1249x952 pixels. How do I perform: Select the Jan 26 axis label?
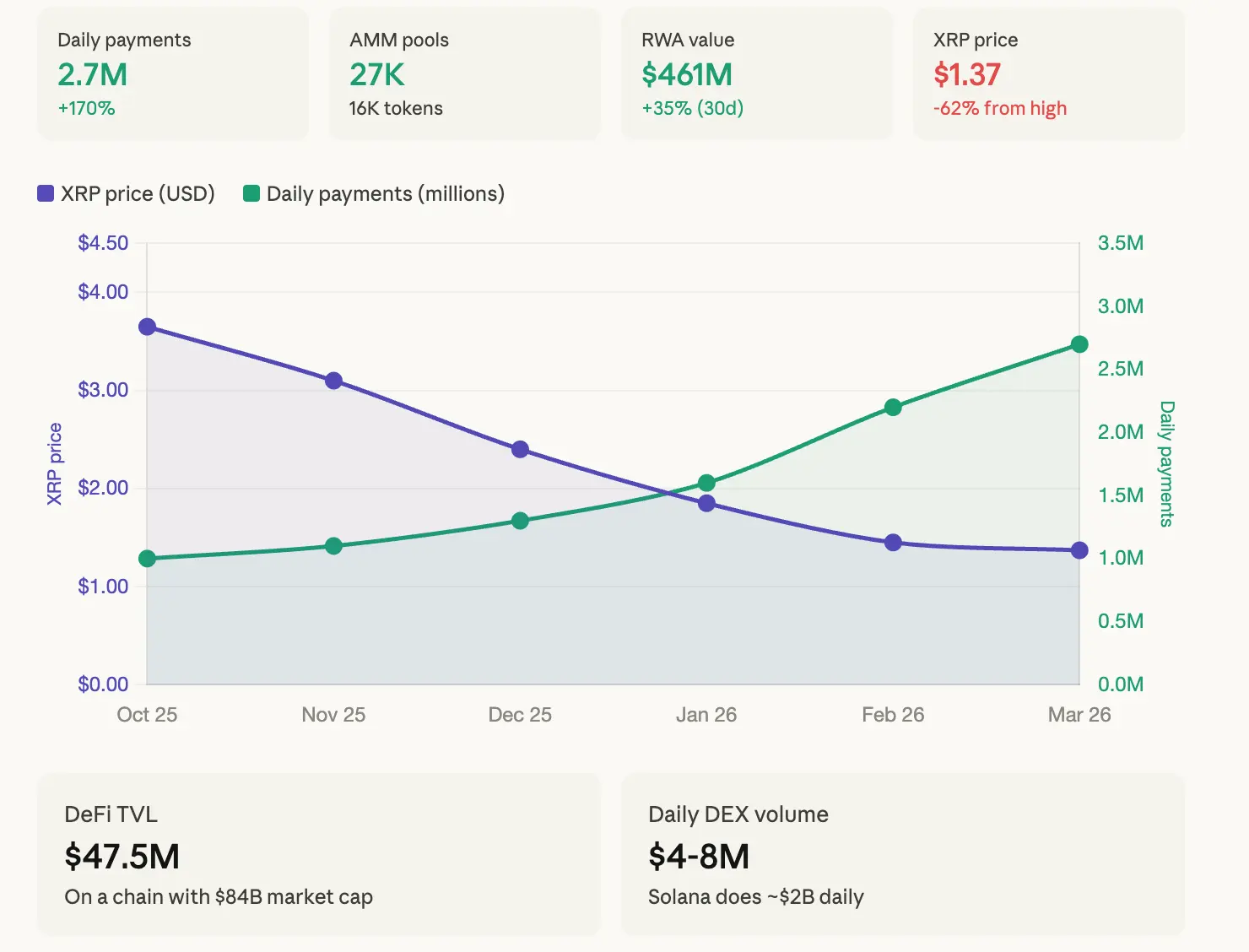pos(706,714)
